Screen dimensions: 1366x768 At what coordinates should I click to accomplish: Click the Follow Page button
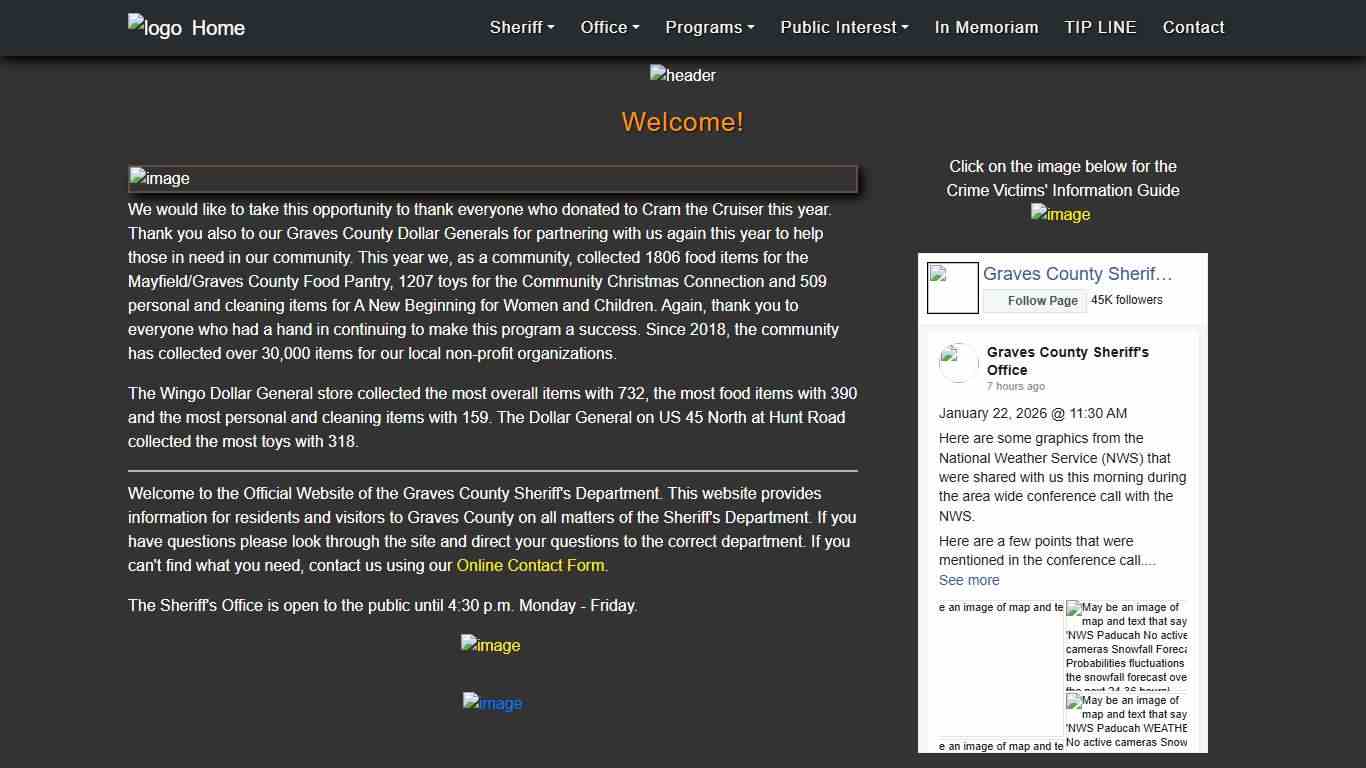point(1035,301)
